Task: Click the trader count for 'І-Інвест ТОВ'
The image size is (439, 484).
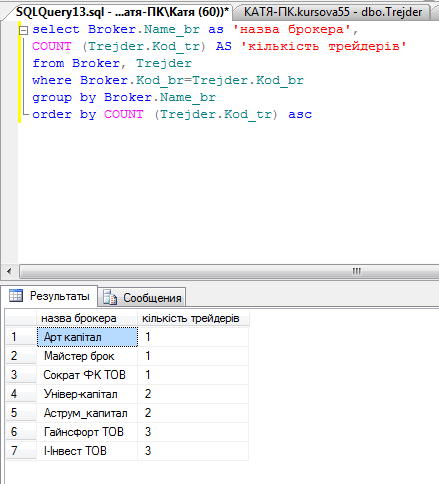Action: coord(193,451)
